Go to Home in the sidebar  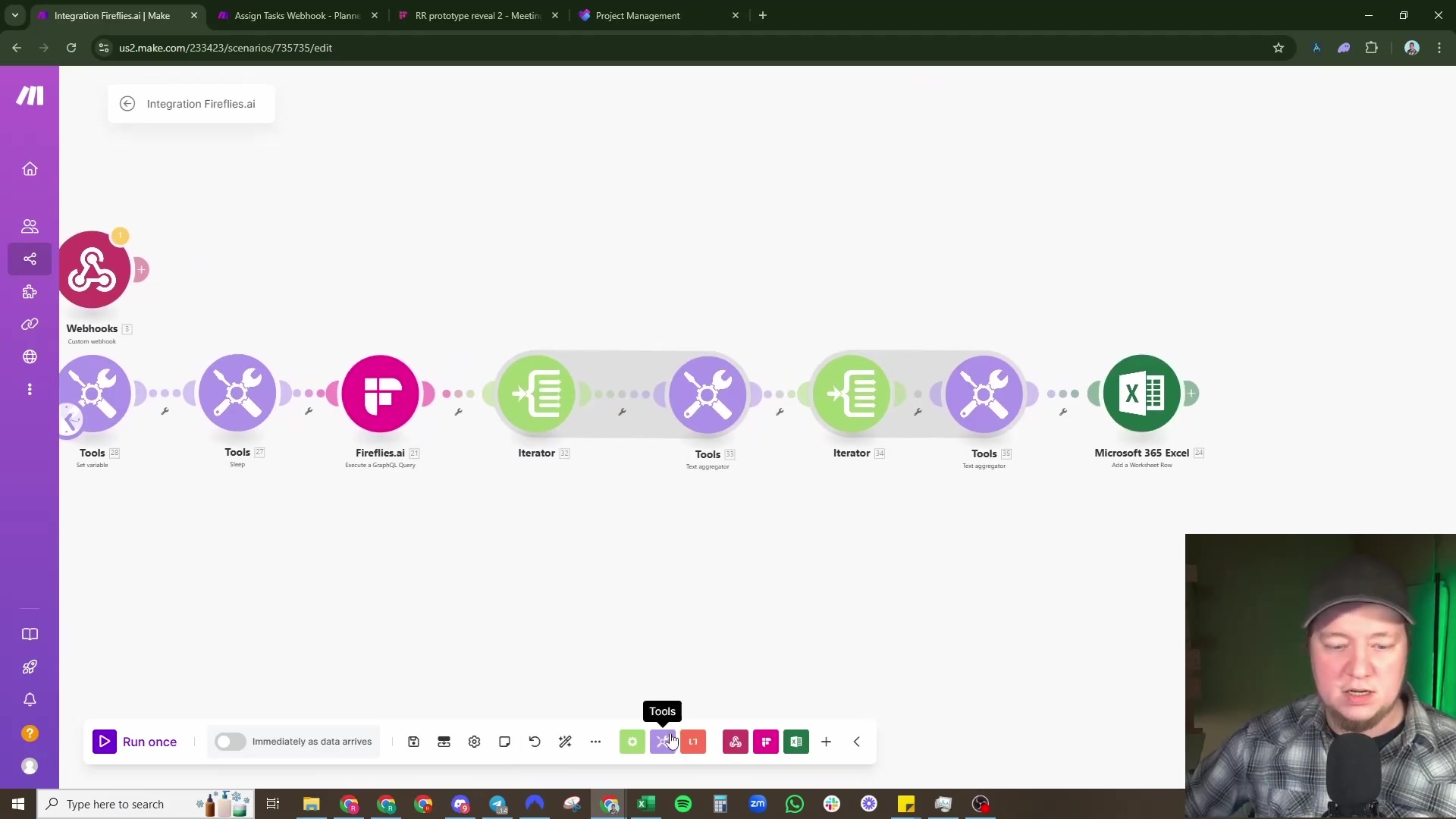(x=30, y=169)
